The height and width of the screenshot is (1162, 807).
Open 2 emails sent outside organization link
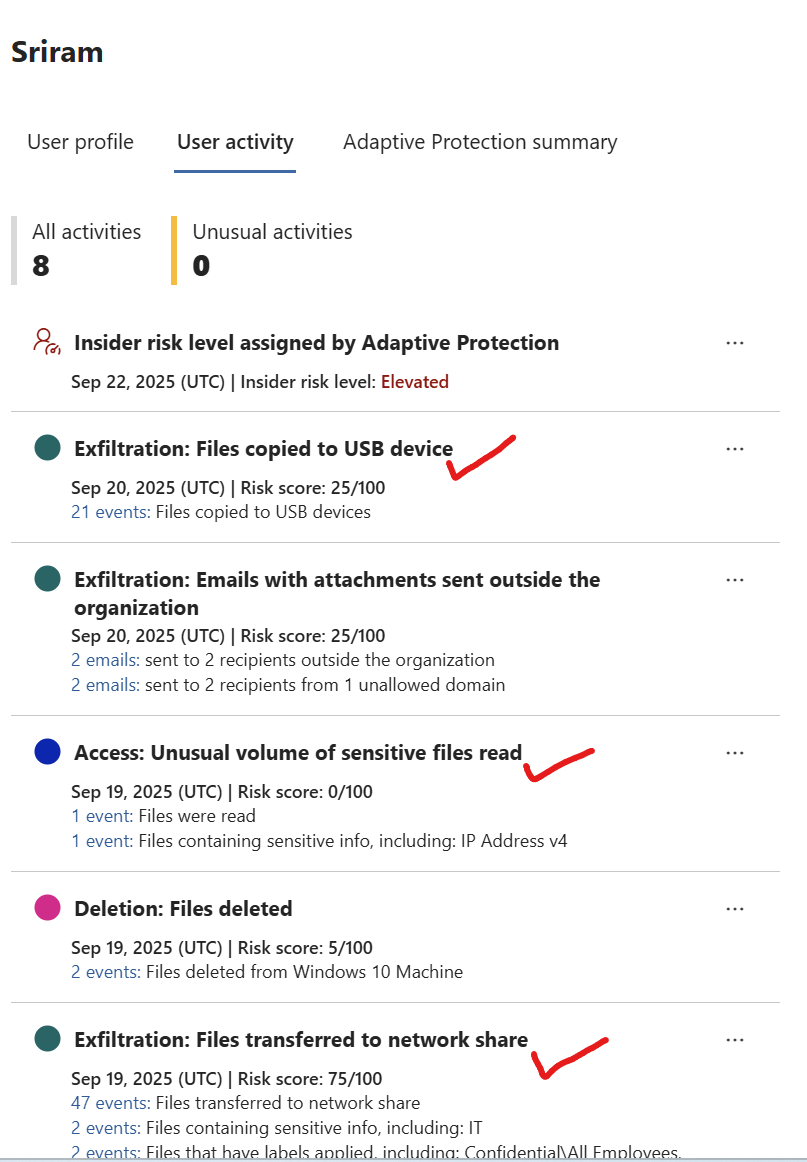(104, 660)
